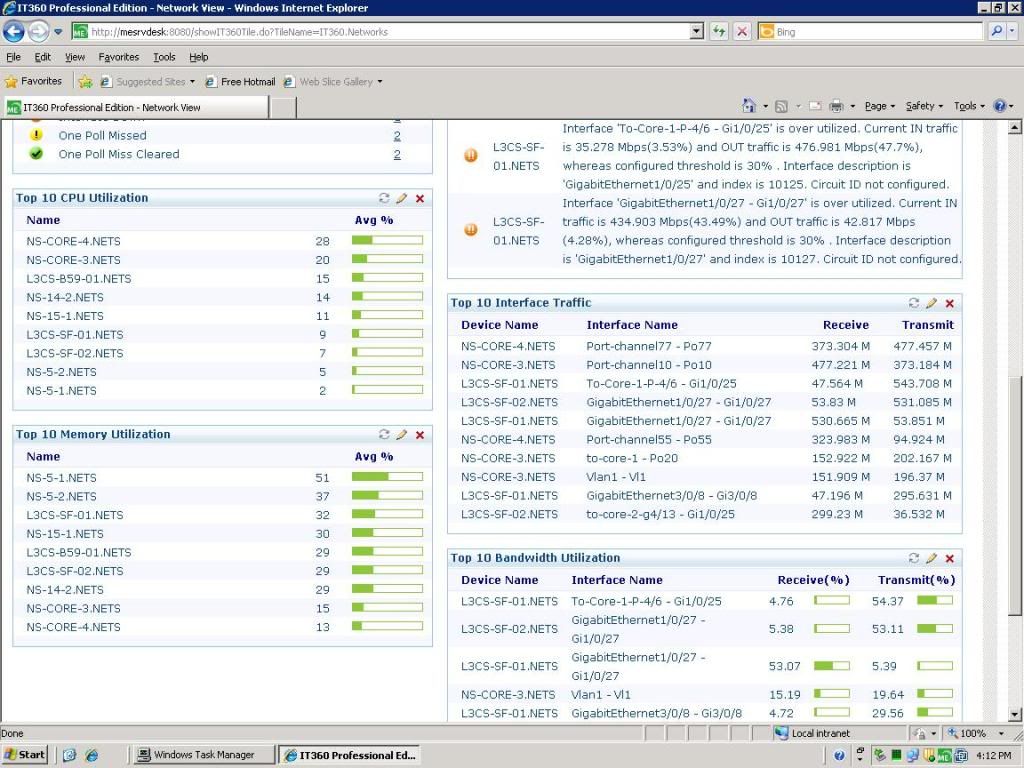Open the File menu
Screen dimensions: 1024x768
point(13,57)
